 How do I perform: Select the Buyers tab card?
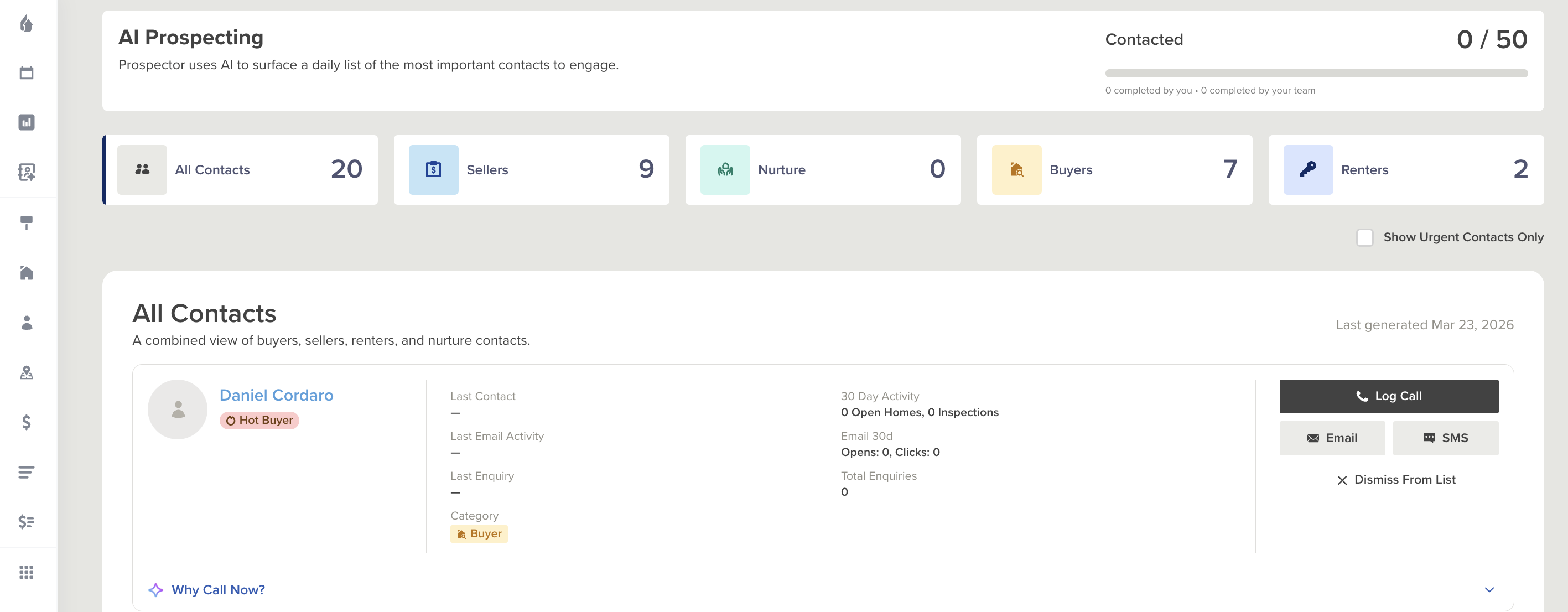click(1114, 169)
